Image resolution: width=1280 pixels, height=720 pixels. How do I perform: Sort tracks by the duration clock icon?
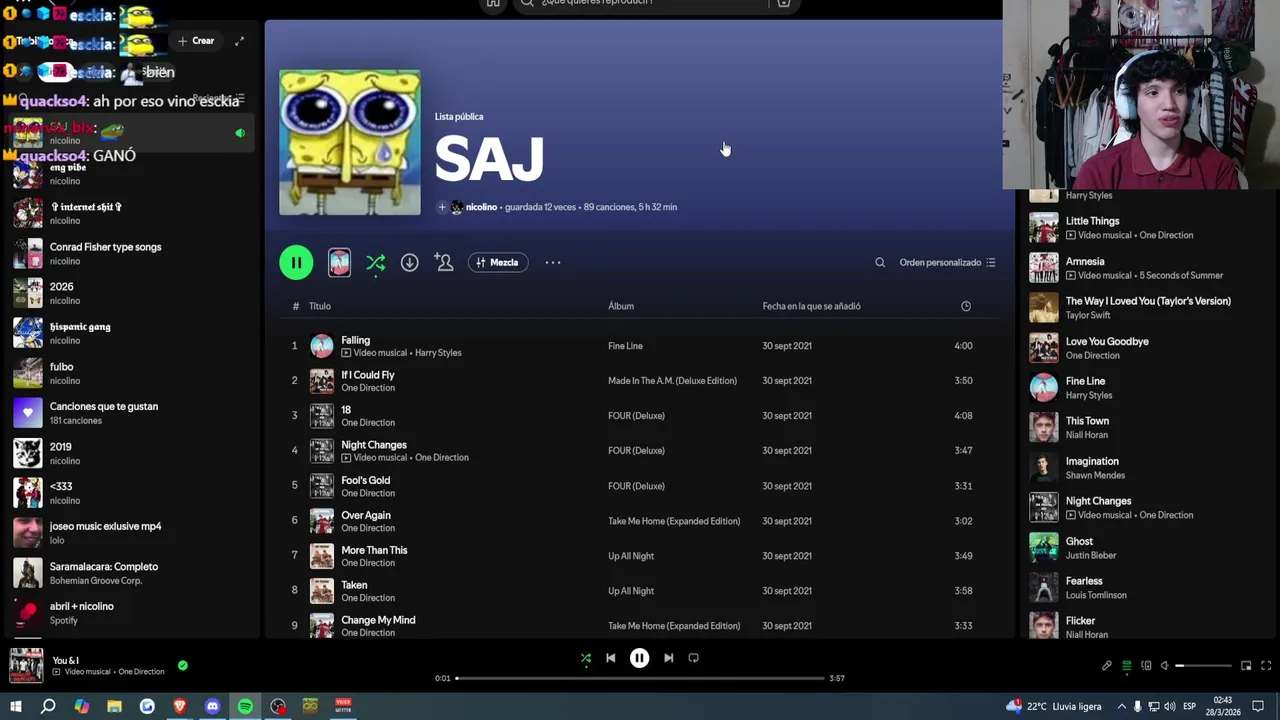coord(966,306)
